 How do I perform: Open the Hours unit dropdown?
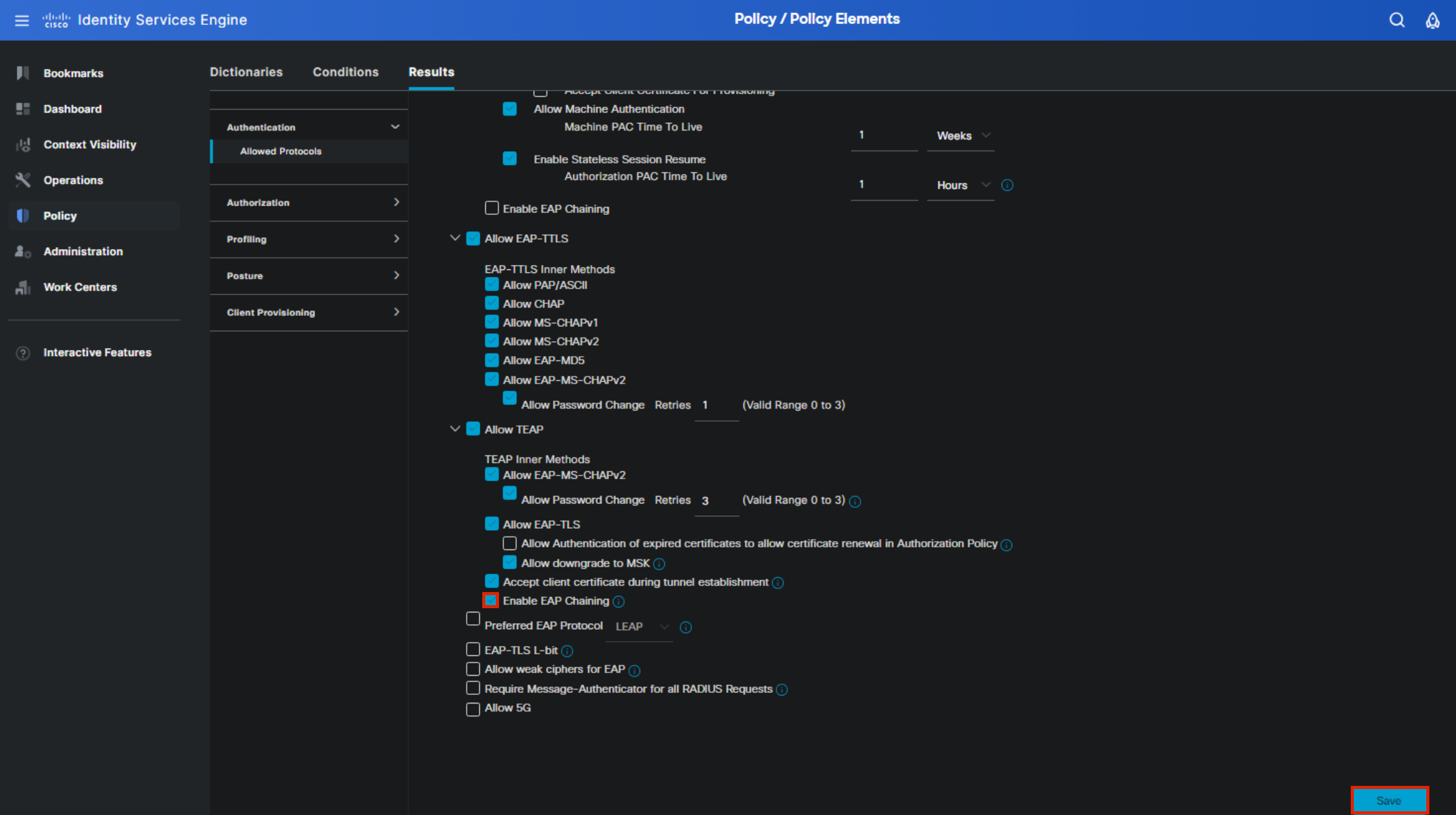(x=961, y=185)
